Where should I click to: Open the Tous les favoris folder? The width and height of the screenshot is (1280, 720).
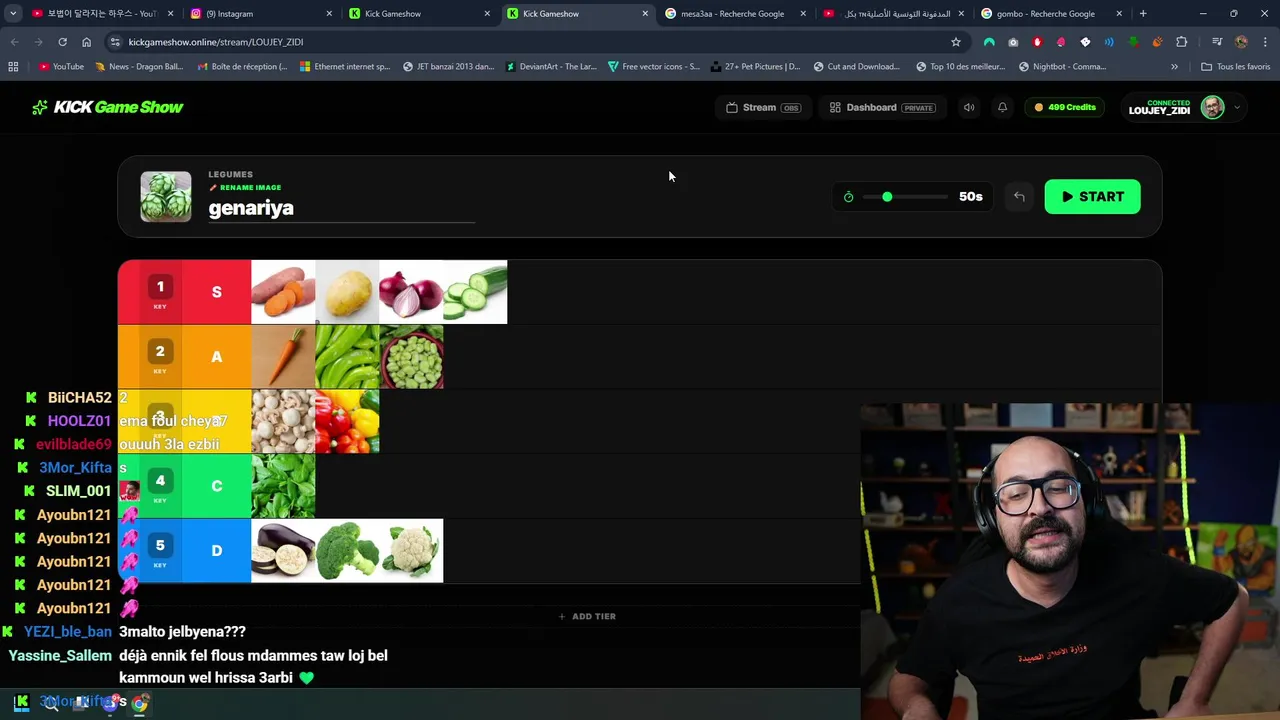[1235, 67]
